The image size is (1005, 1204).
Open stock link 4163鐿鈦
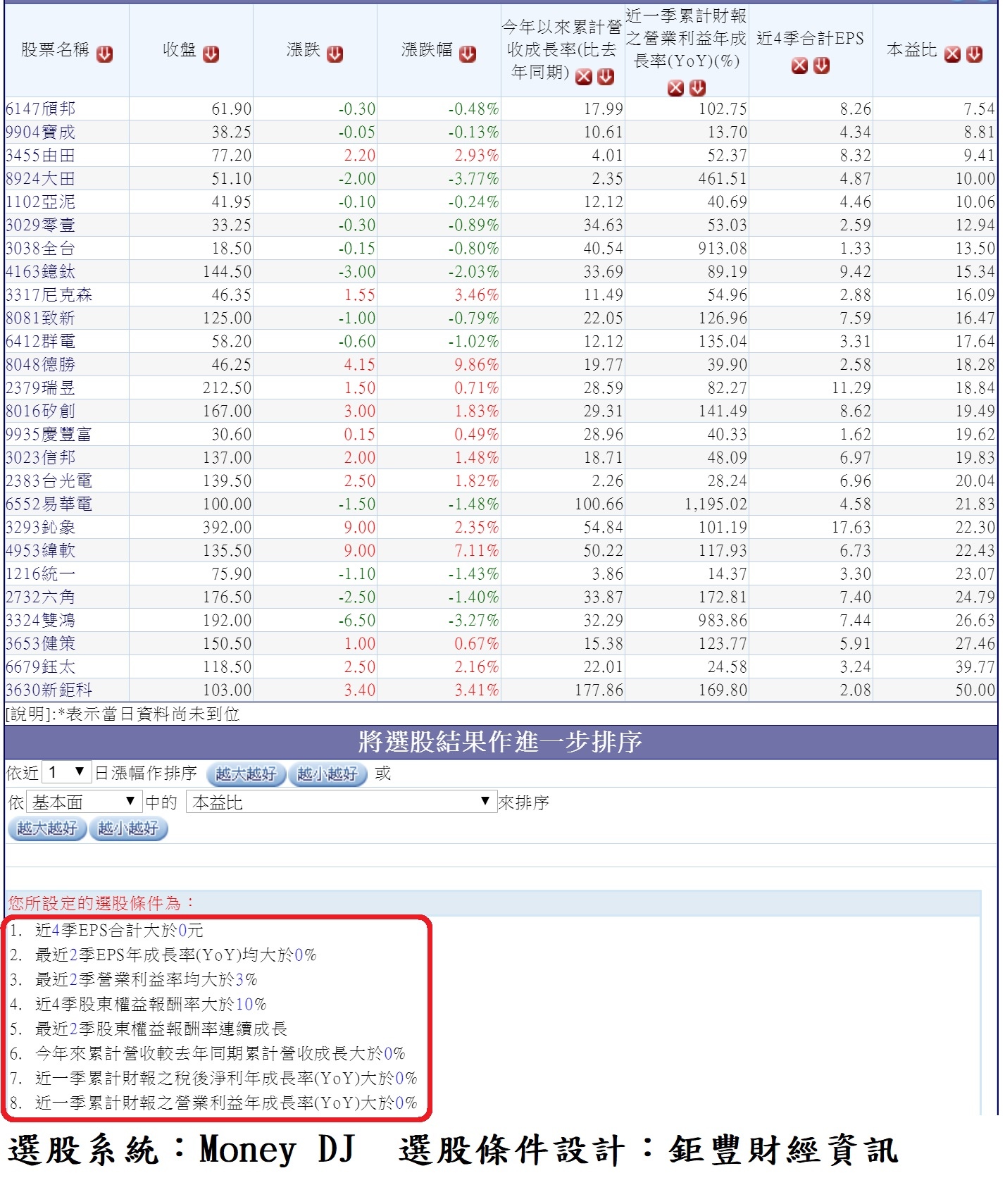point(40,272)
